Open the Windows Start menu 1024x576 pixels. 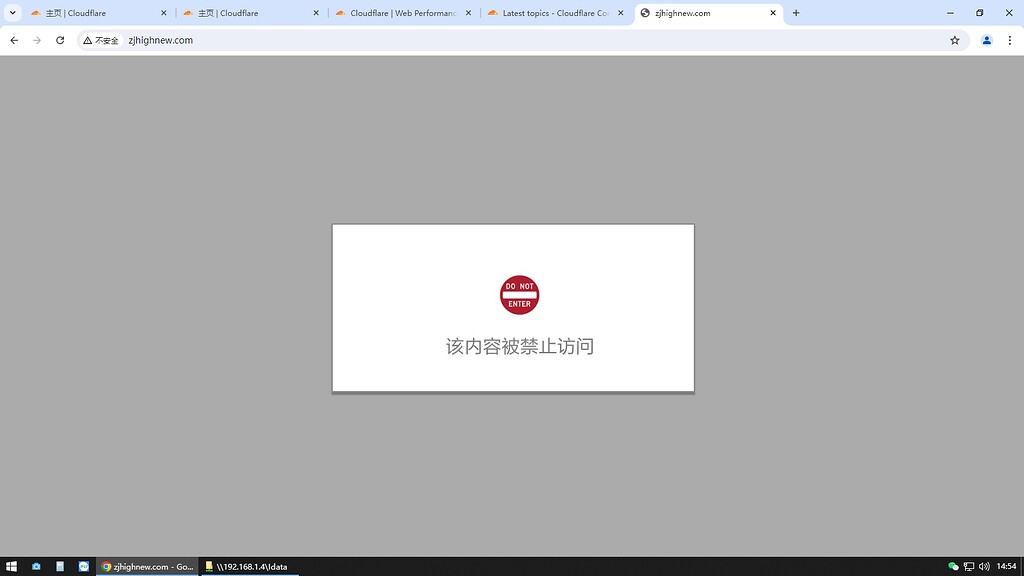(11, 566)
